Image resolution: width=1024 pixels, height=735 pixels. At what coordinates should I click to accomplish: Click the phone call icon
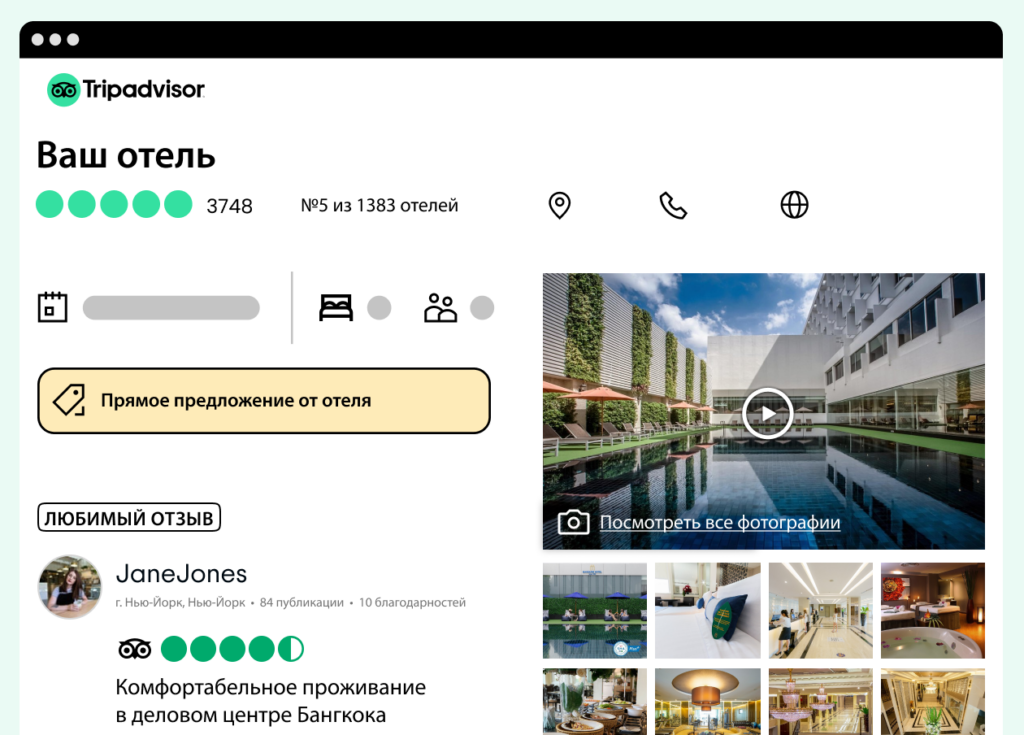tap(673, 205)
